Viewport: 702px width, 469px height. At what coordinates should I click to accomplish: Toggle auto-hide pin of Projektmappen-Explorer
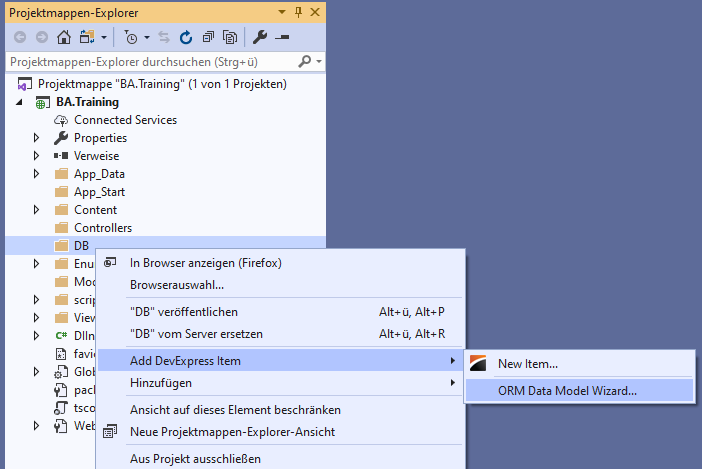(298, 12)
